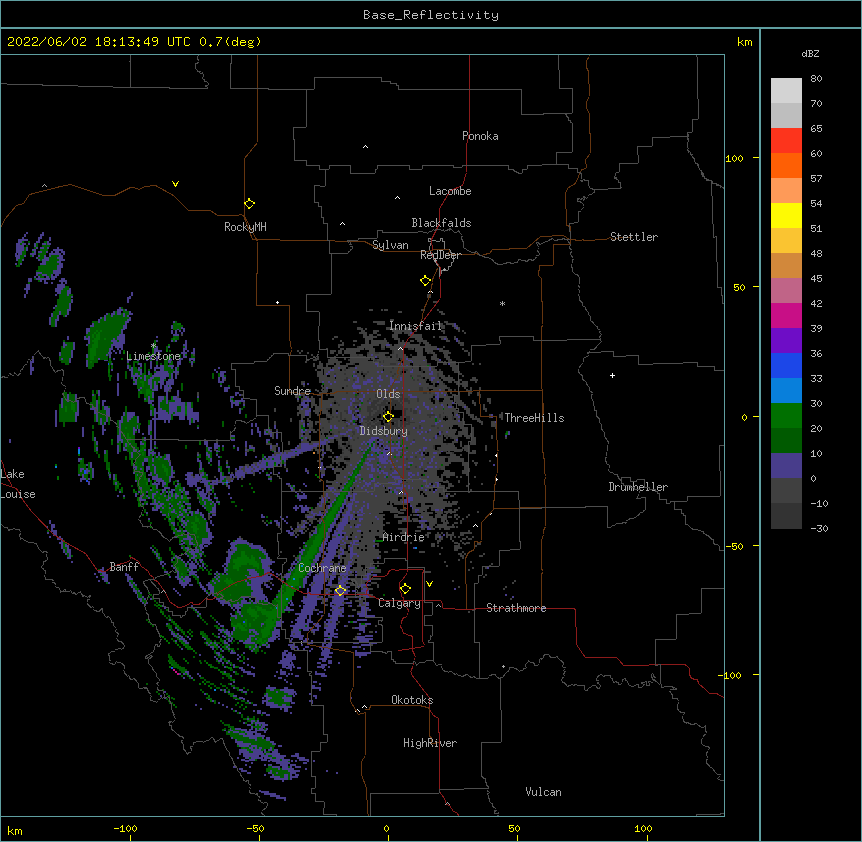Pick the blue 36 dBZ legend swatch

click(x=786, y=365)
